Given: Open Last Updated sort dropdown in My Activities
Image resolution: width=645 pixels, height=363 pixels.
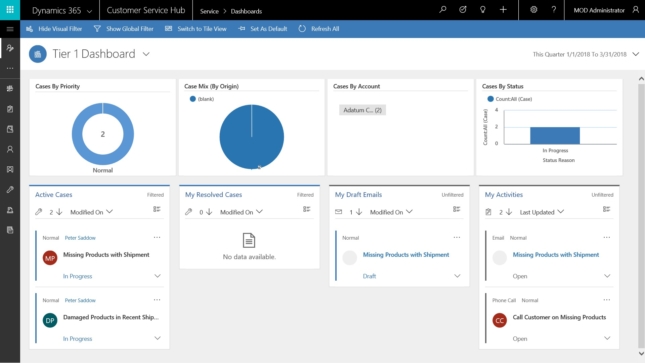Looking at the screenshot, I should 542,212.
